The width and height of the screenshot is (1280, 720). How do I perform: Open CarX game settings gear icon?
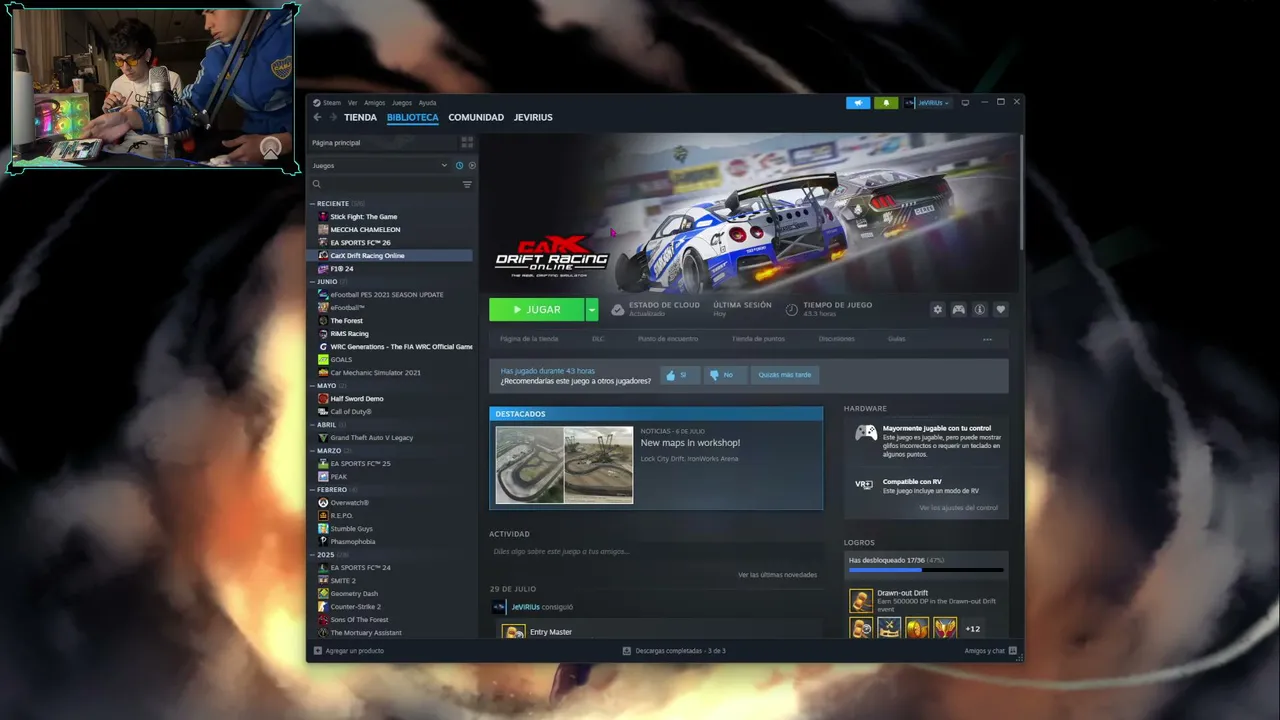pyautogui.click(x=937, y=310)
